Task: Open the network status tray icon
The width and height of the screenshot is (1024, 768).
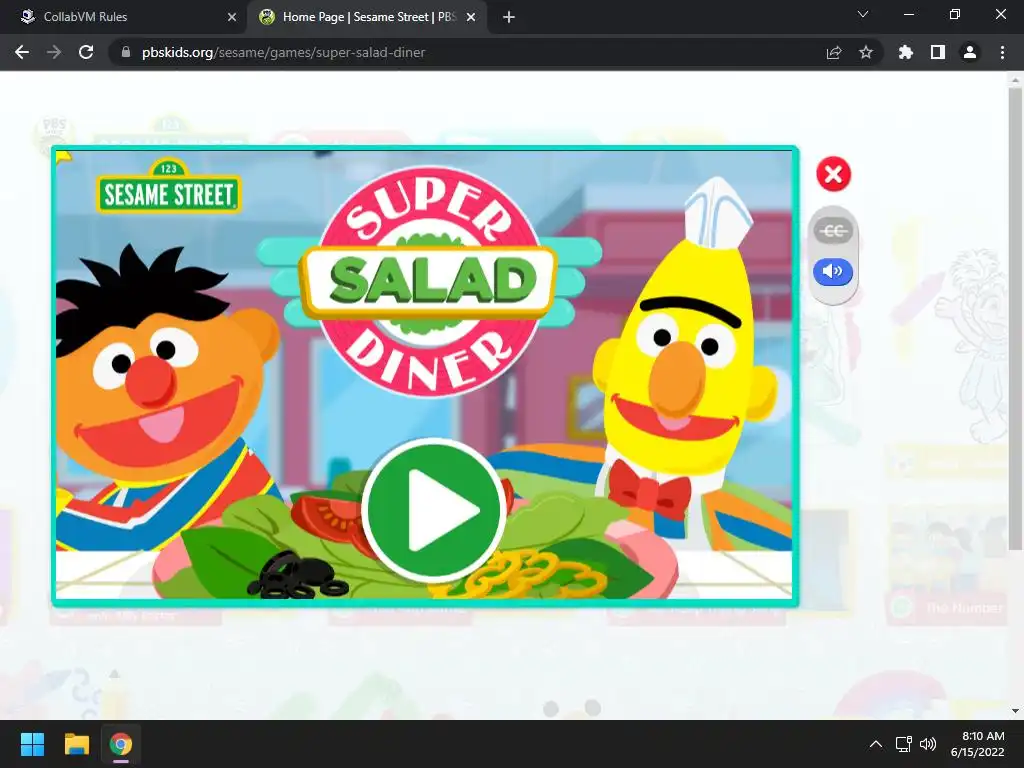Action: [903, 744]
